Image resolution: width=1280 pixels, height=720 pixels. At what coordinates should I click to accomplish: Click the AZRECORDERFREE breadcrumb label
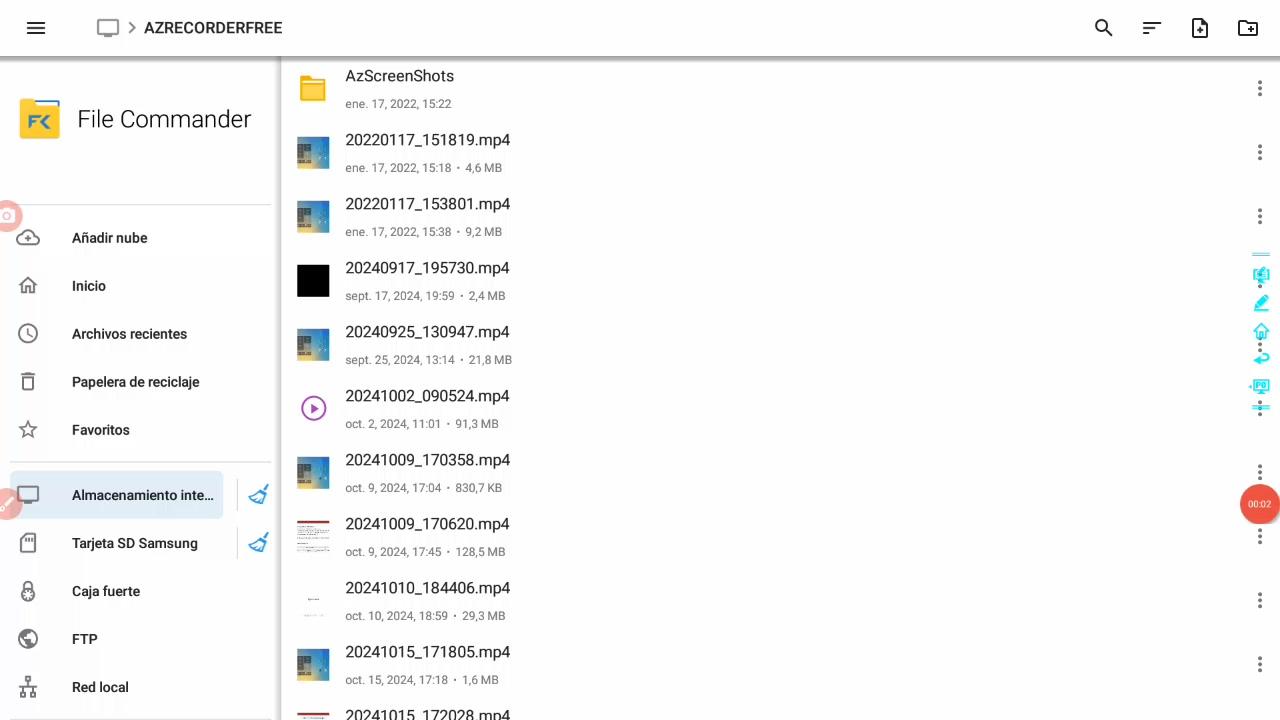[x=213, y=28]
